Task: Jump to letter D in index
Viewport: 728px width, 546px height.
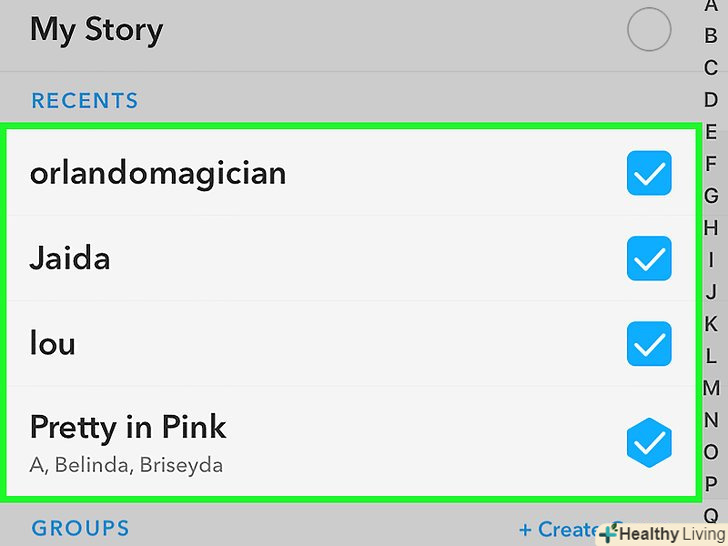Action: coord(711,100)
